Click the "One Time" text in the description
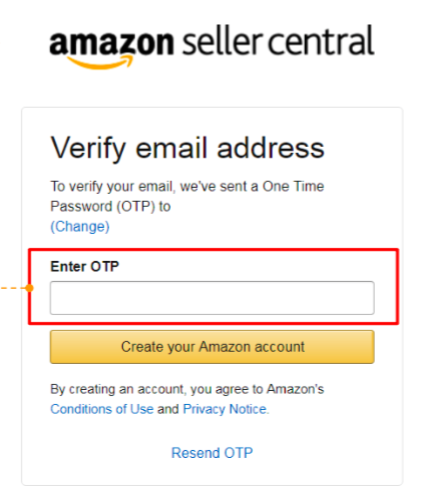The height and width of the screenshot is (496, 421). pyautogui.click(x=293, y=186)
